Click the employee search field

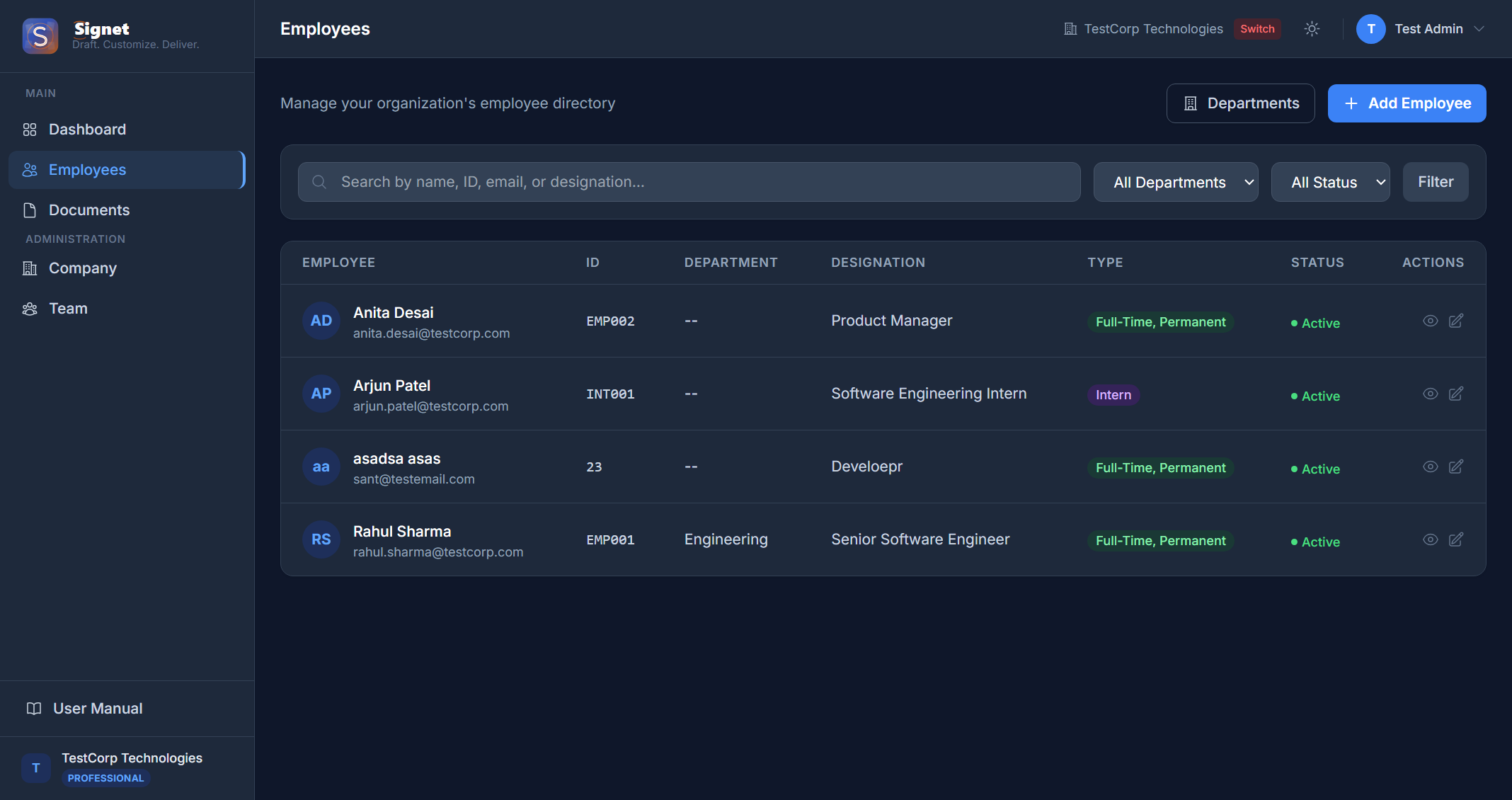click(689, 182)
